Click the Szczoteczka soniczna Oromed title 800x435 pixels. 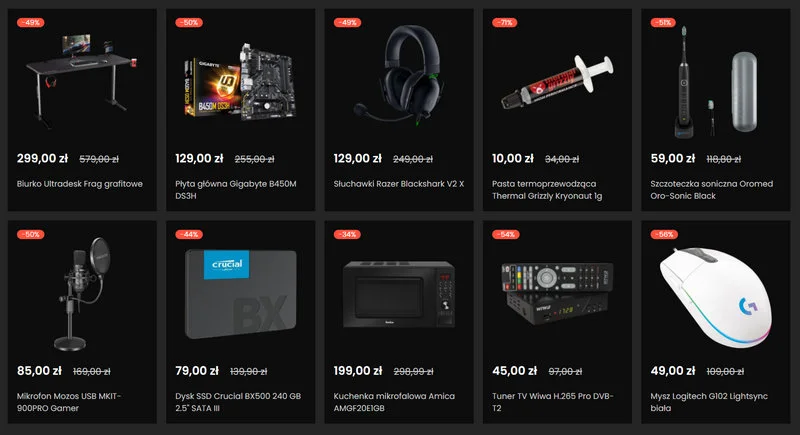[x=712, y=190]
